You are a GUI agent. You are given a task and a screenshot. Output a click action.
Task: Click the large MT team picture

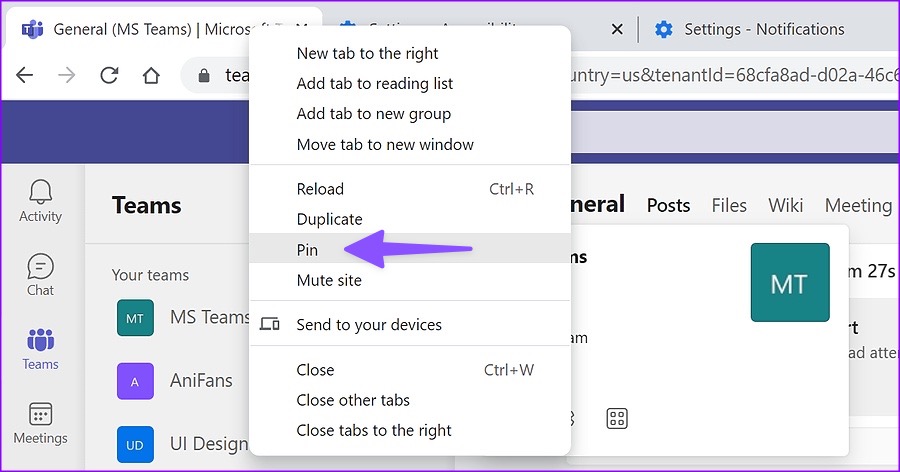[790, 283]
